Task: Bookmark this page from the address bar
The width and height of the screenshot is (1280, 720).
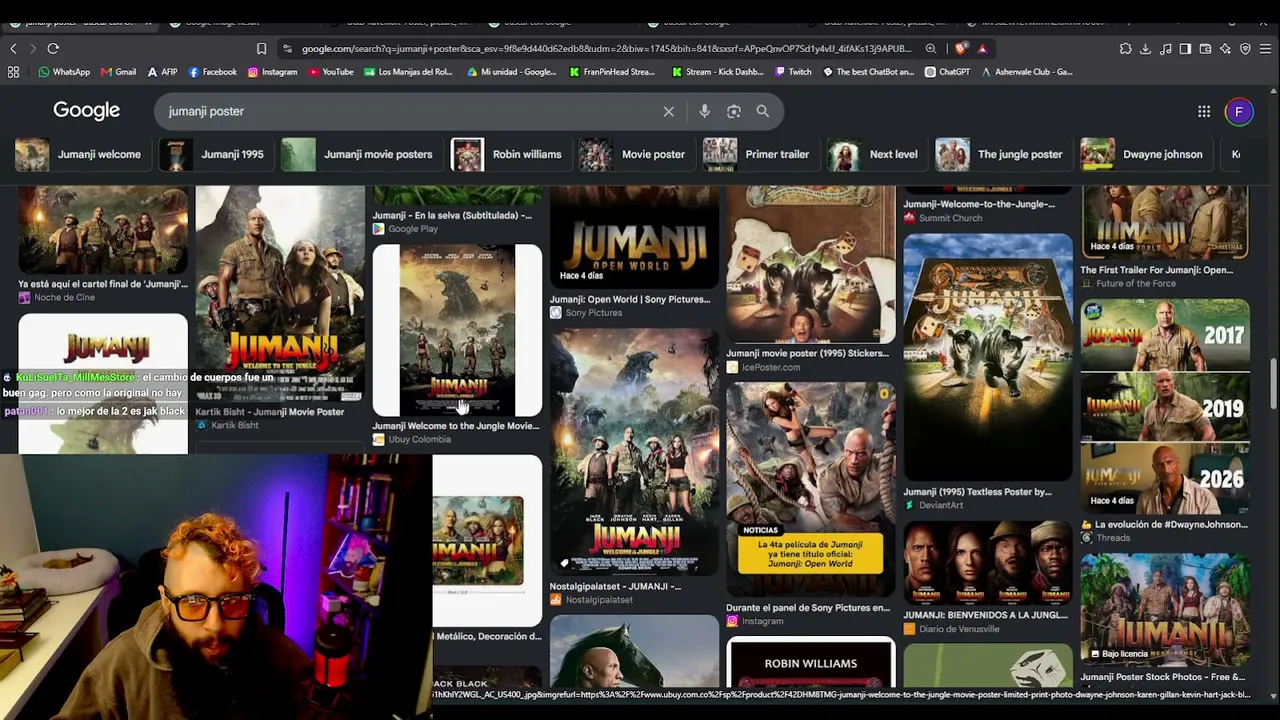Action: [x=261, y=48]
